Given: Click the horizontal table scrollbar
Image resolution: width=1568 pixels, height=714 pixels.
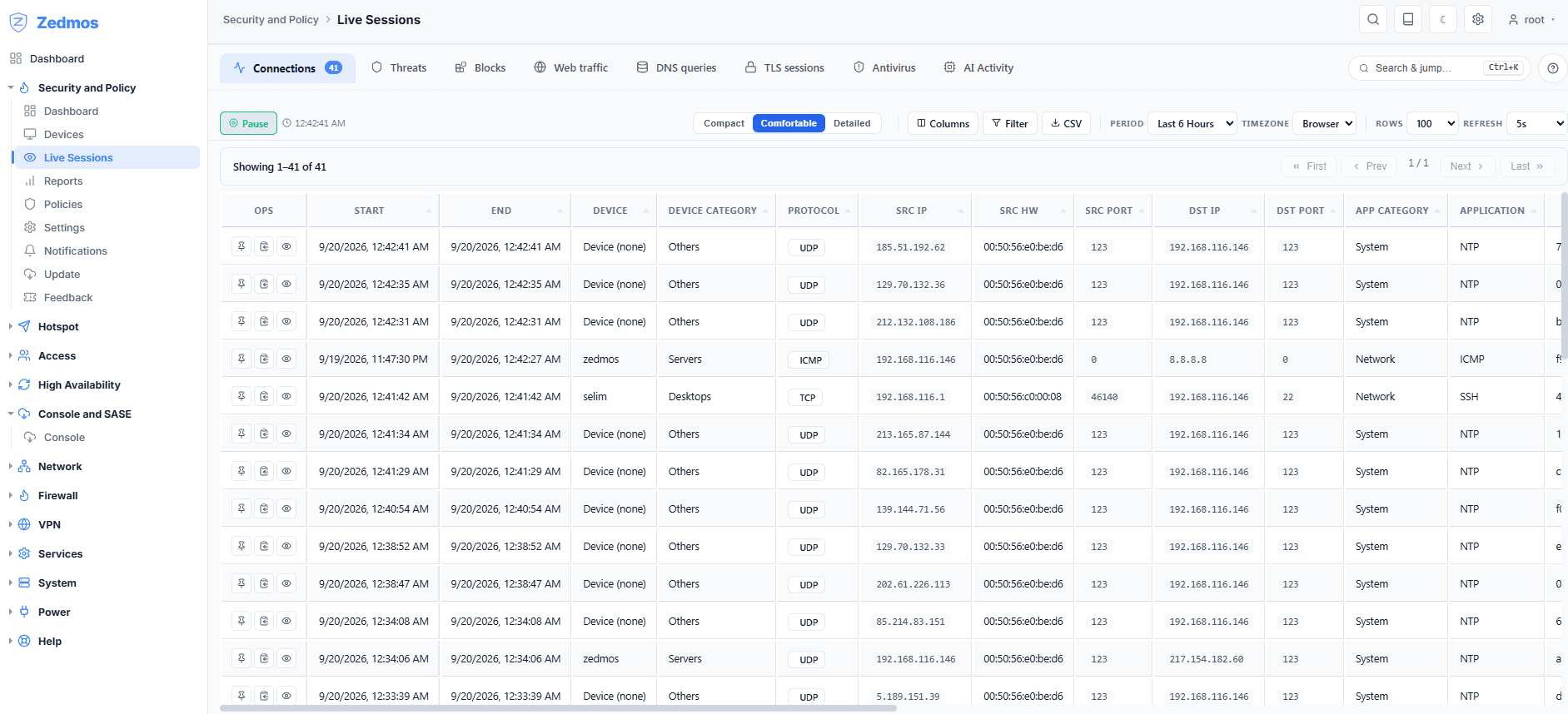Looking at the screenshot, I should (x=558, y=709).
